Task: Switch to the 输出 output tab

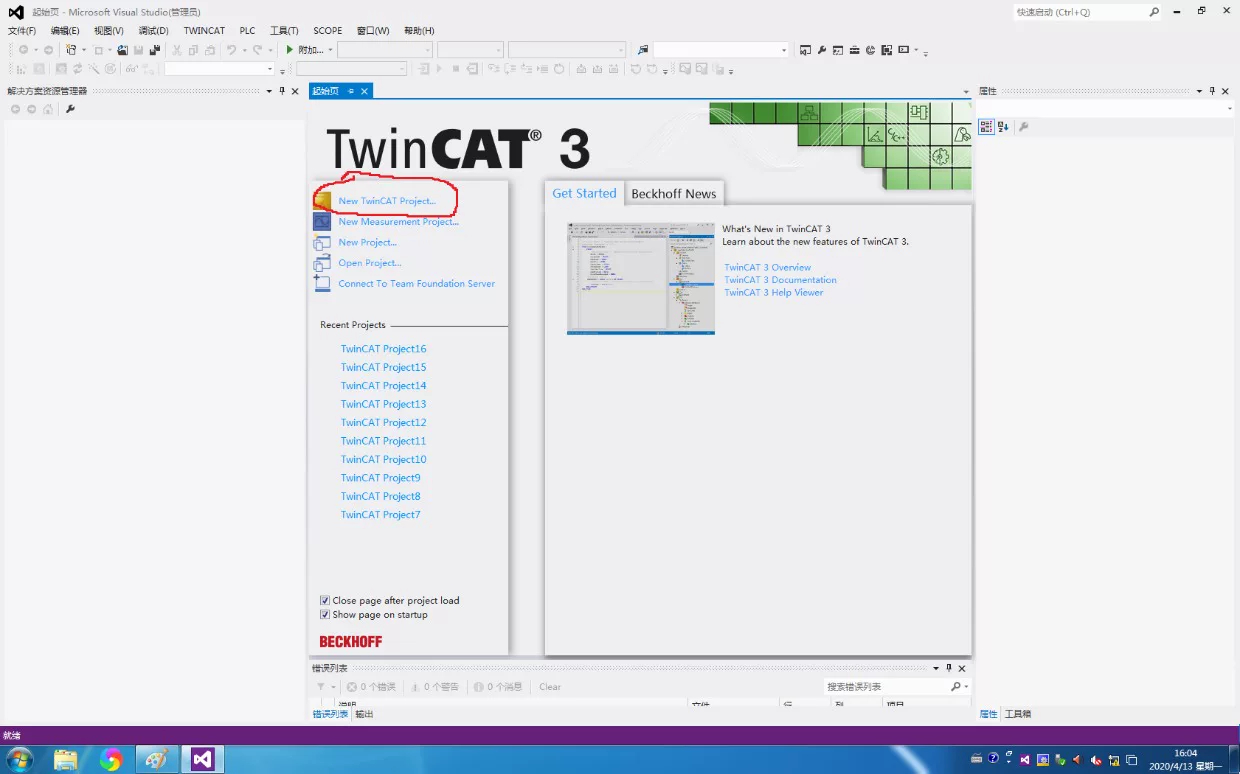Action: (x=364, y=714)
